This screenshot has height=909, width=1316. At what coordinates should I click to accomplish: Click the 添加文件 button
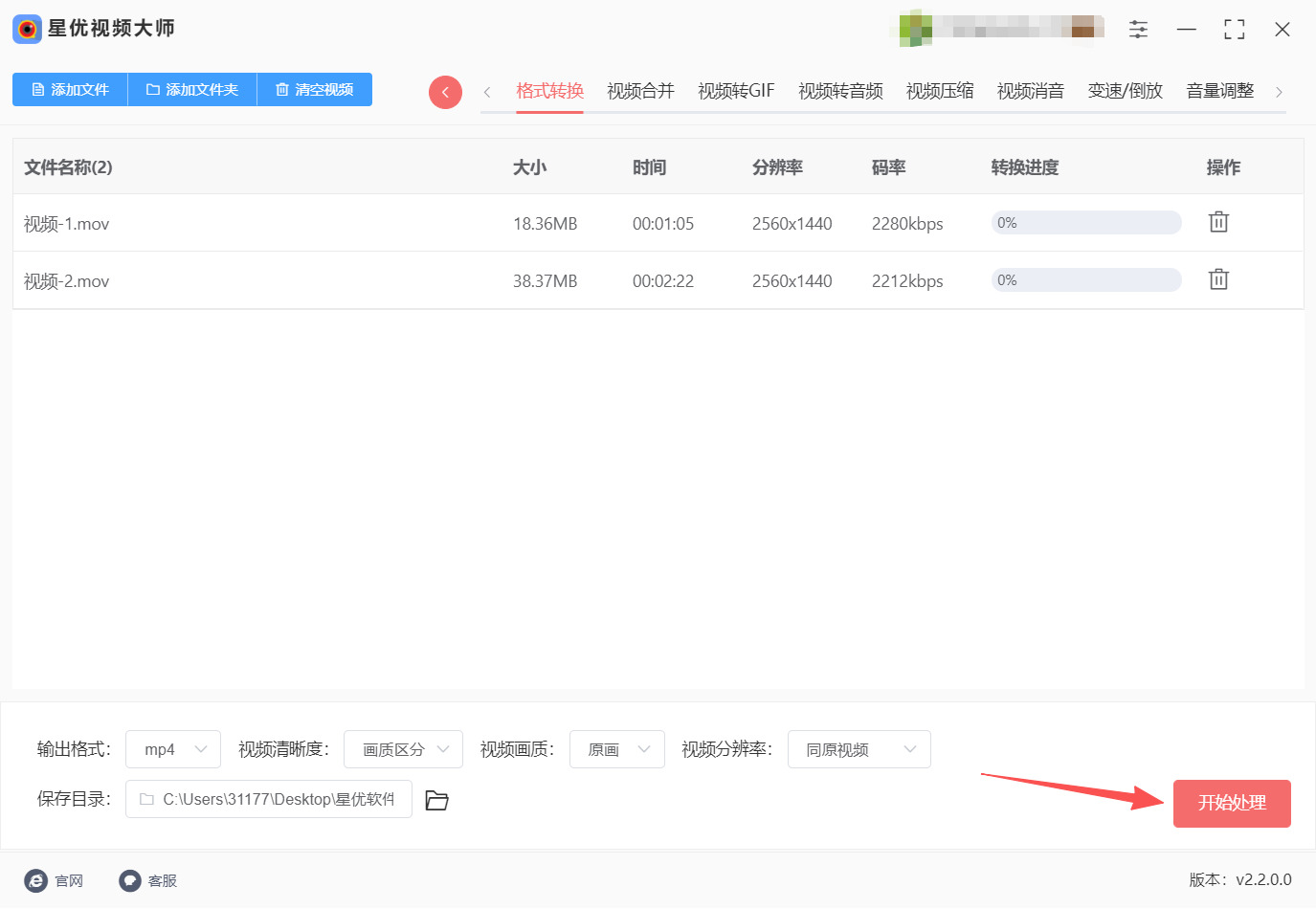click(70, 89)
